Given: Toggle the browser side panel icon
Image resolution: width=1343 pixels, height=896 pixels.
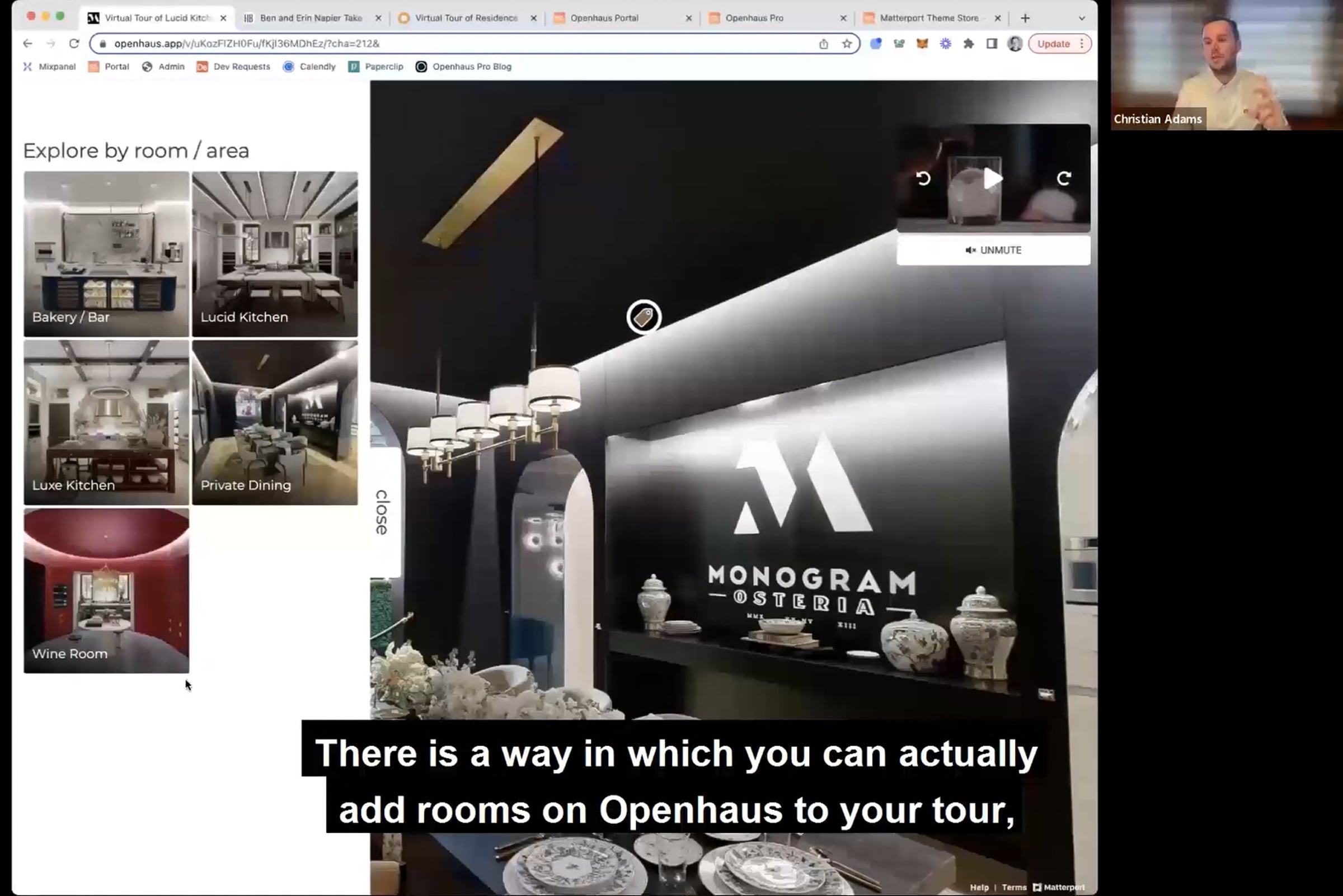Looking at the screenshot, I should [x=992, y=44].
